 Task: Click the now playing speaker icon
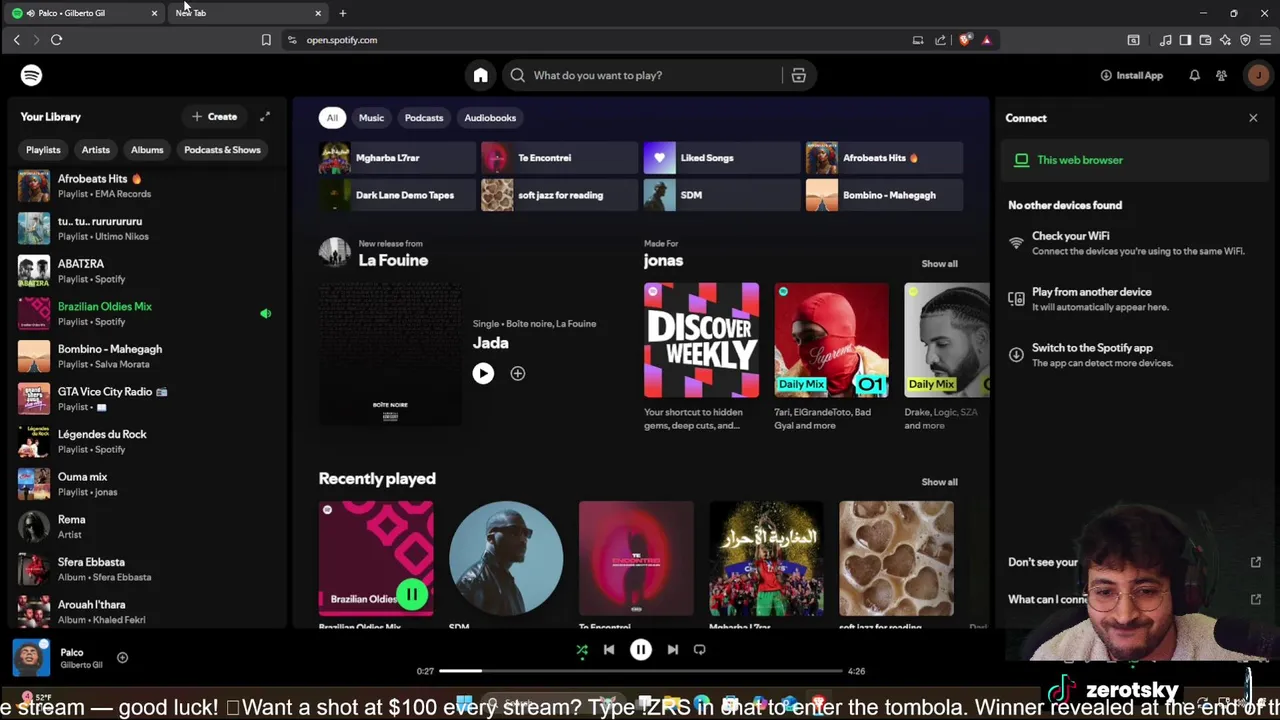[x=265, y=314]
